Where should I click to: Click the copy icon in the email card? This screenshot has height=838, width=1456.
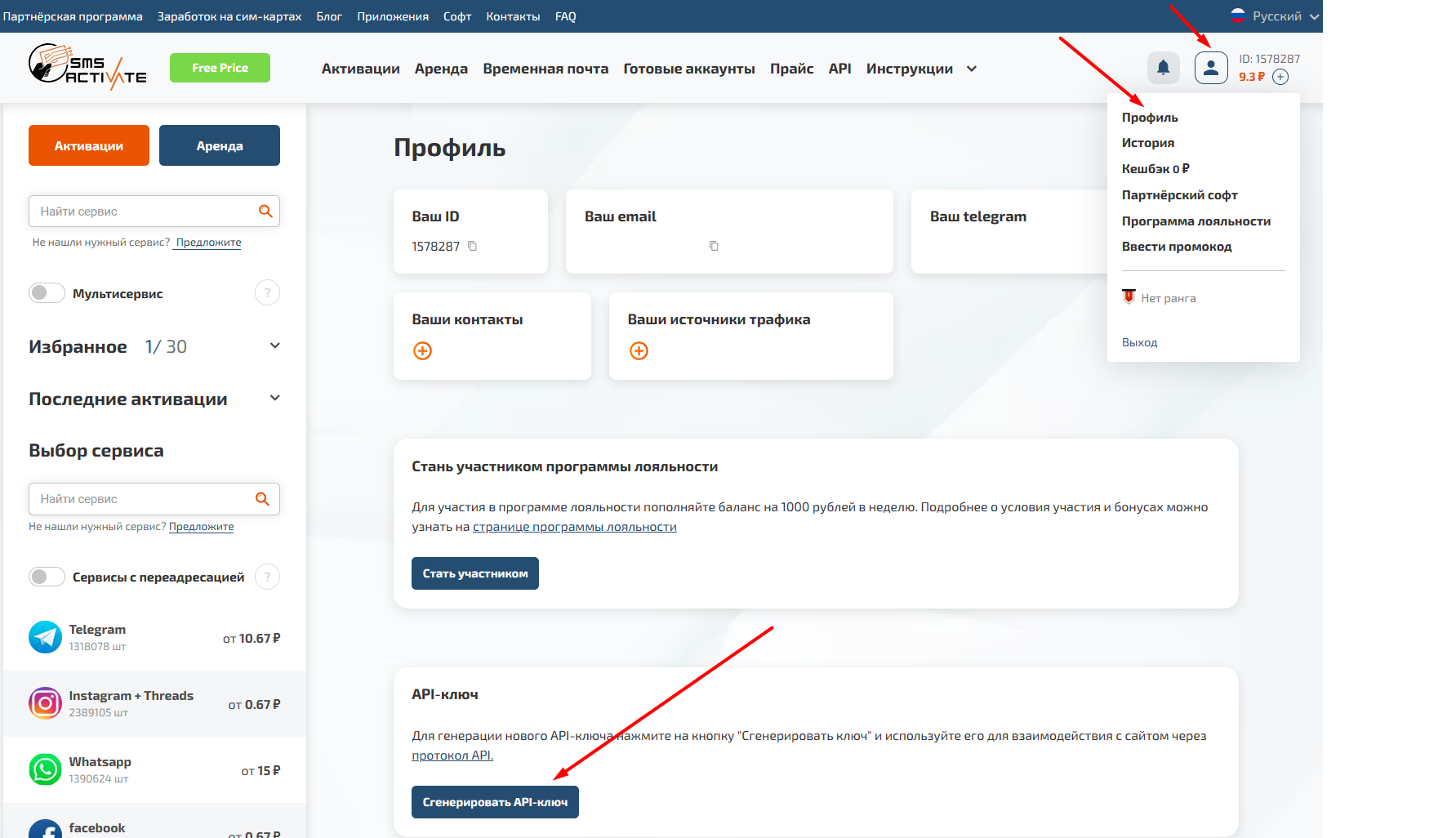pos(714,246)
